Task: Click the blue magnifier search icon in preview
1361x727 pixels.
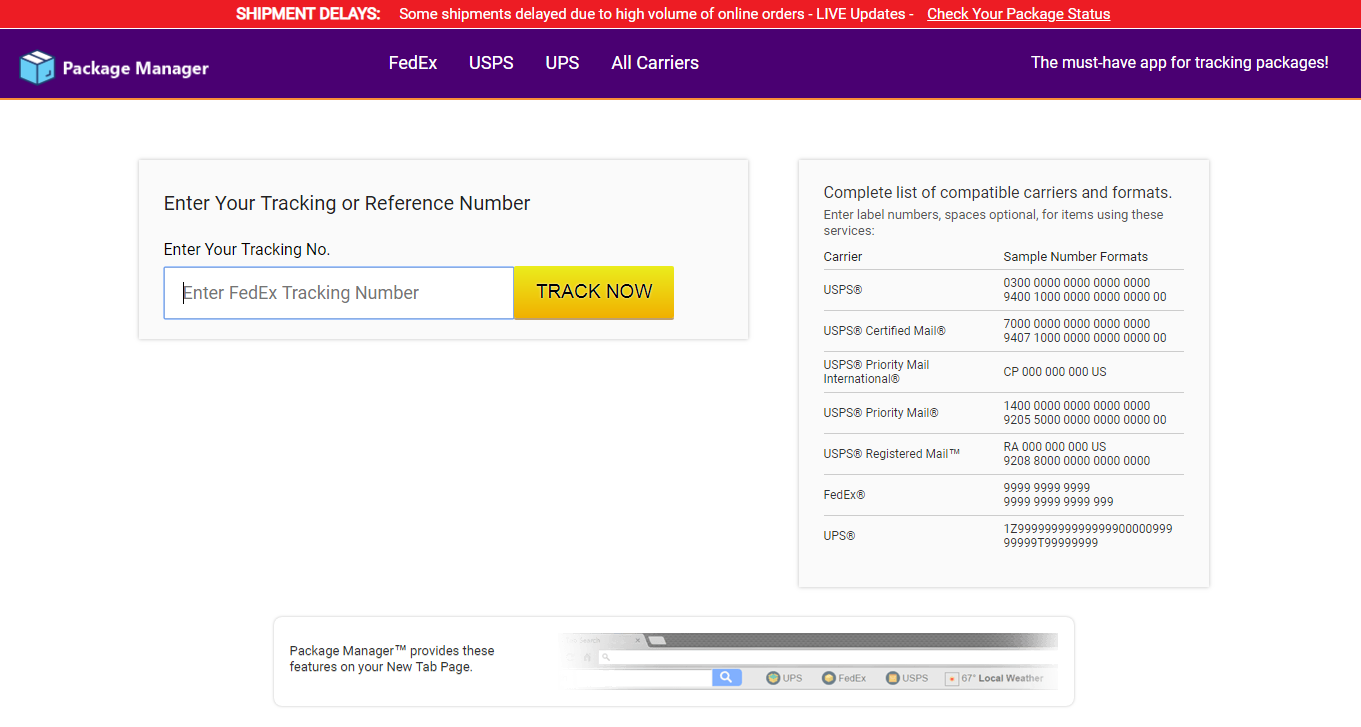Action: click(x=726, y=678)
